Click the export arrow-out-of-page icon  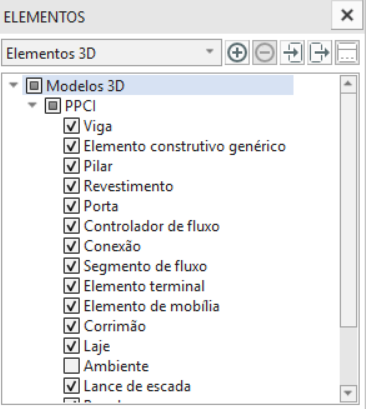[x=319, y=53]
